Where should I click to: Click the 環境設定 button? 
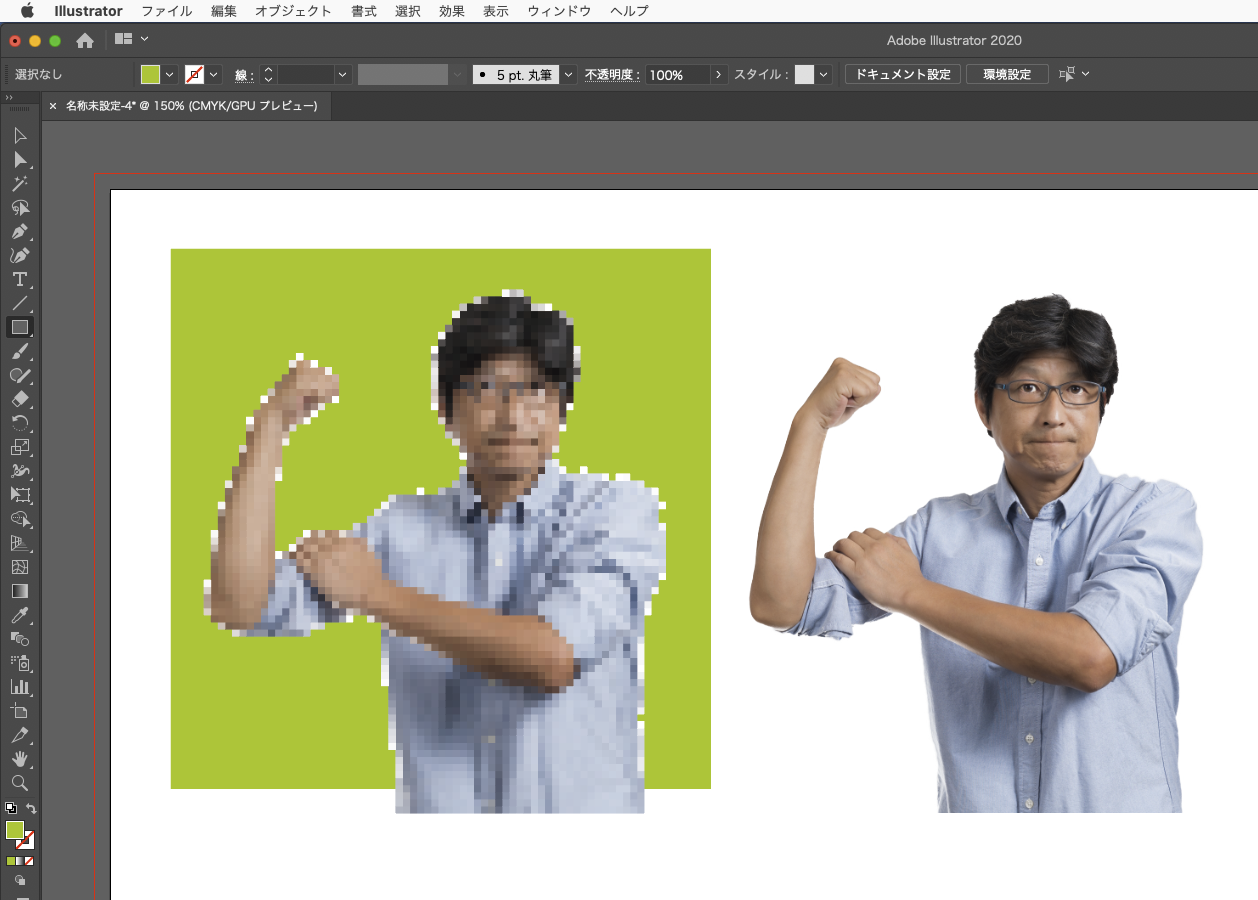1007,75
